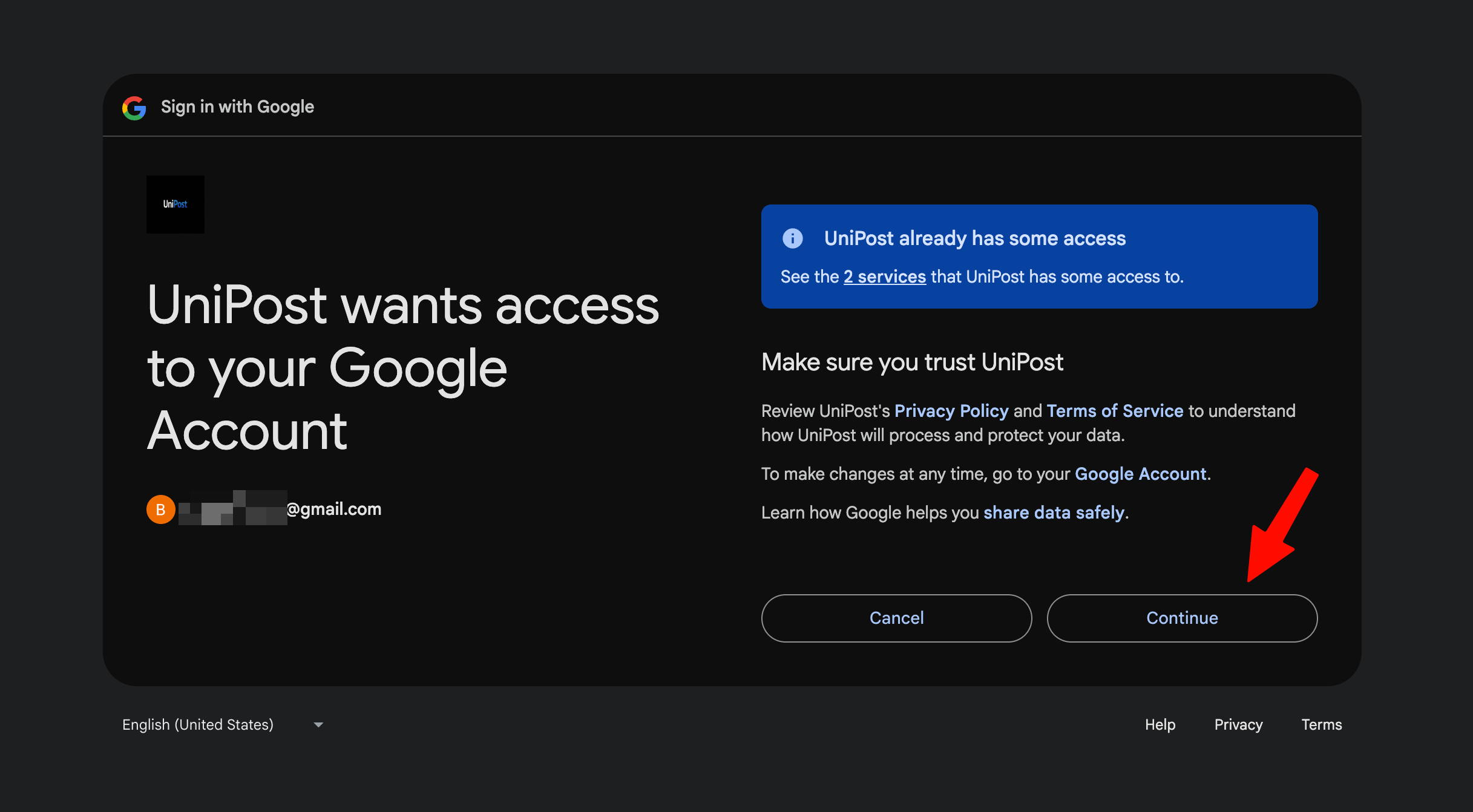
Task: Click the UniPost app logo
Action: click(x=176, y=205)
